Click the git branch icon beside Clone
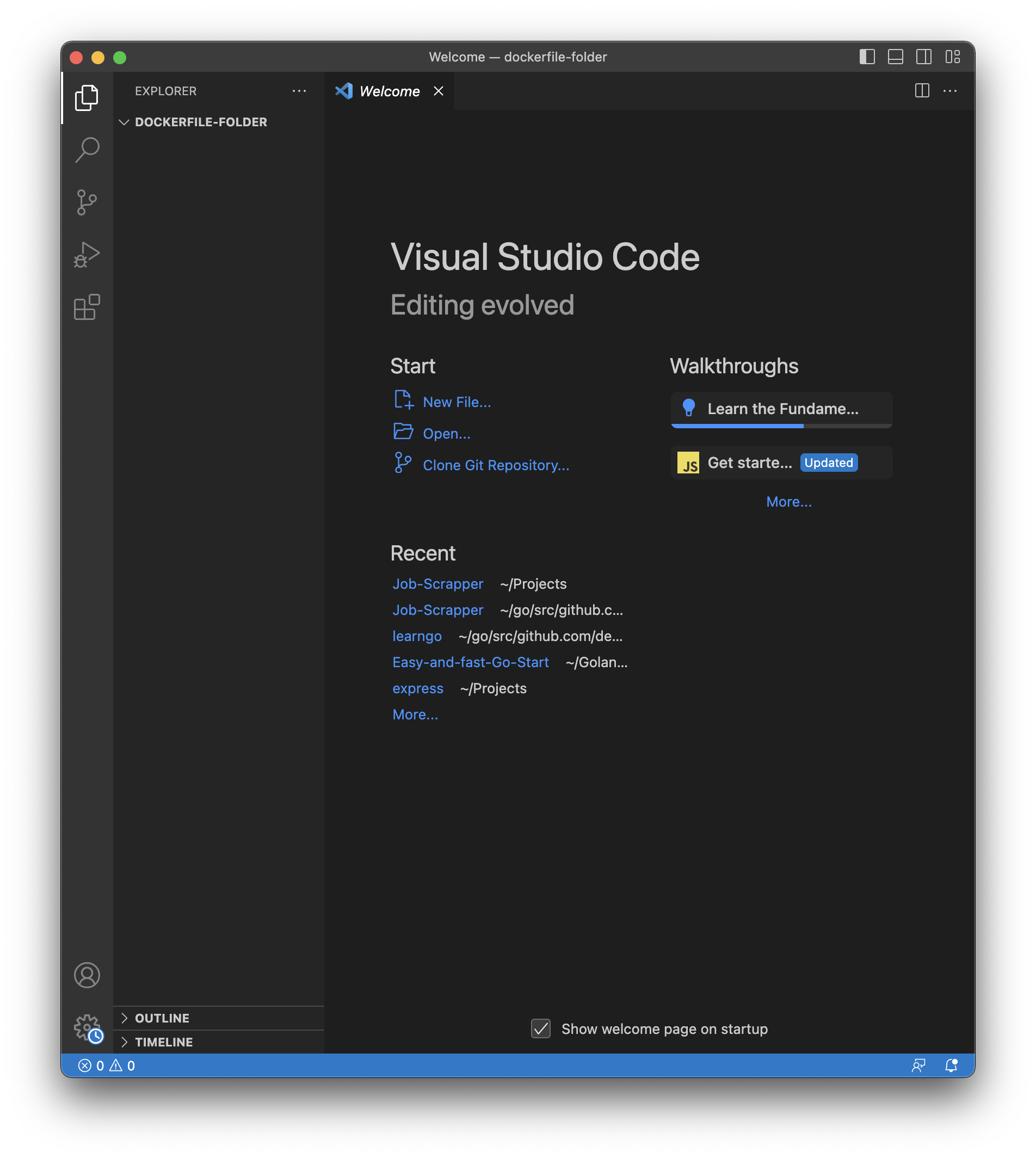This screenshot has height=1158, width=1036. tap(403, 463)
